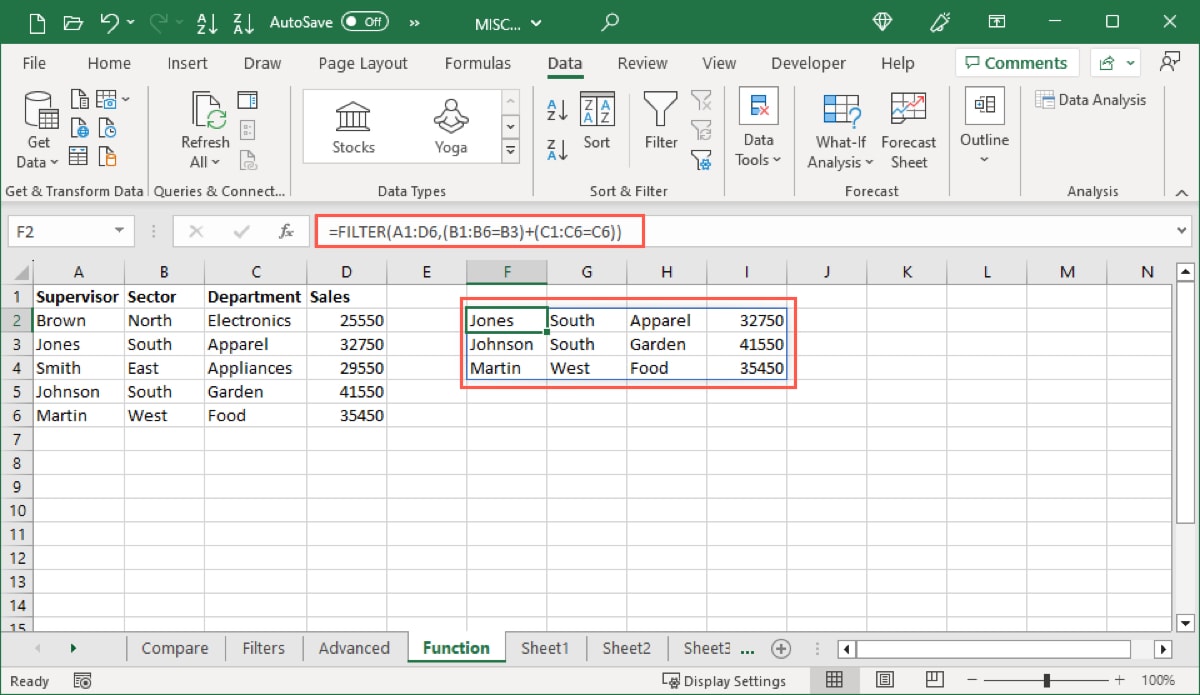1200x695 pixels.
Task: Open the What-If Analysis dropdown
Action: click(839, 160)
